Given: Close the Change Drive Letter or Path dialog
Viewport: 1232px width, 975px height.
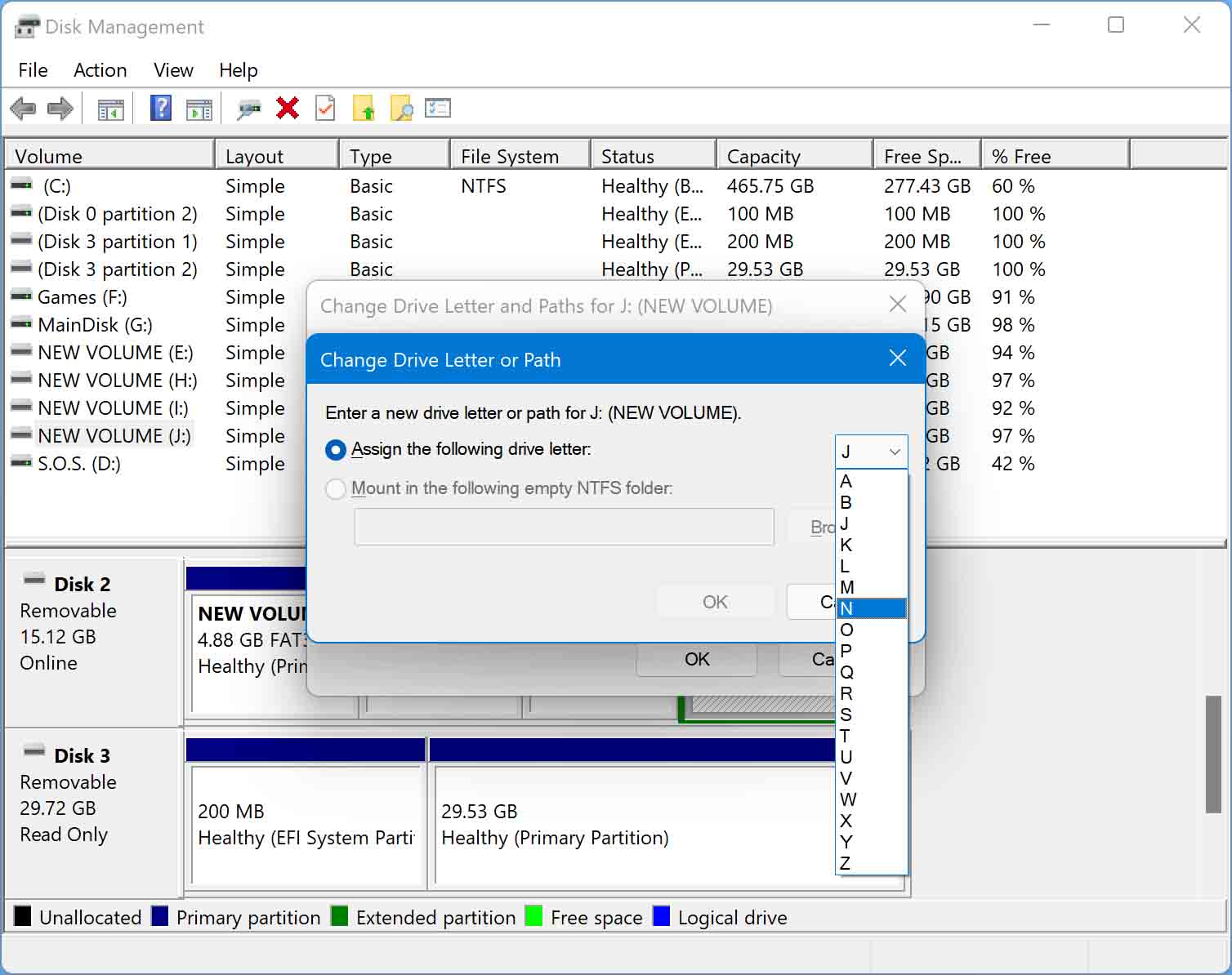Looking at the screenshot, I should click(897, 358).
